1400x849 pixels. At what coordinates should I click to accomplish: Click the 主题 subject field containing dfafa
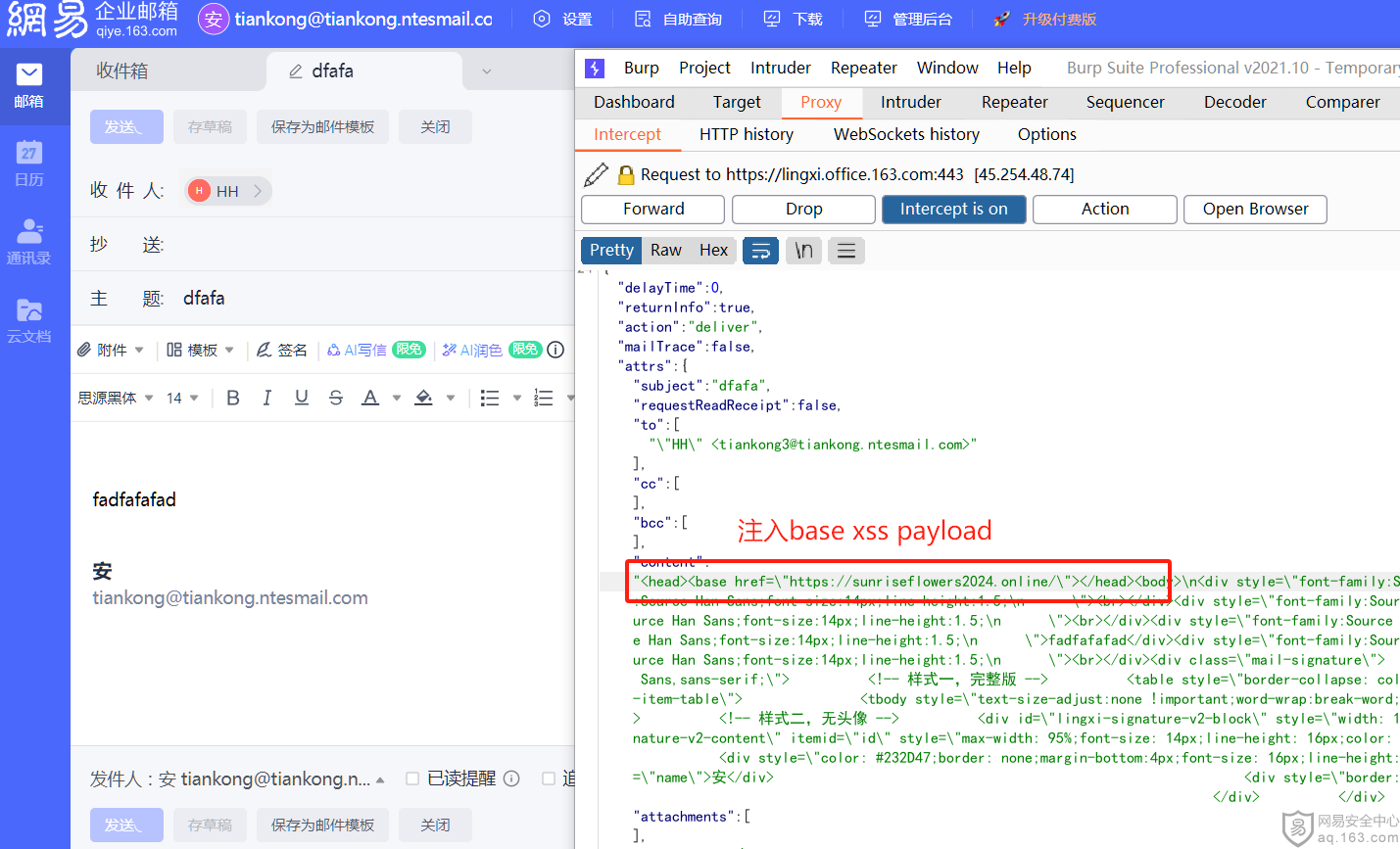[374, 299]
